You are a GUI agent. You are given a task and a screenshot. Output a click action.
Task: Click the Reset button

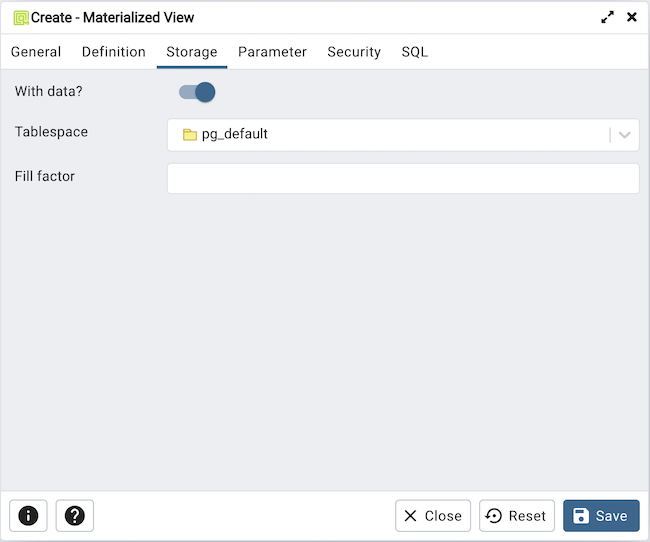[517, 516]
